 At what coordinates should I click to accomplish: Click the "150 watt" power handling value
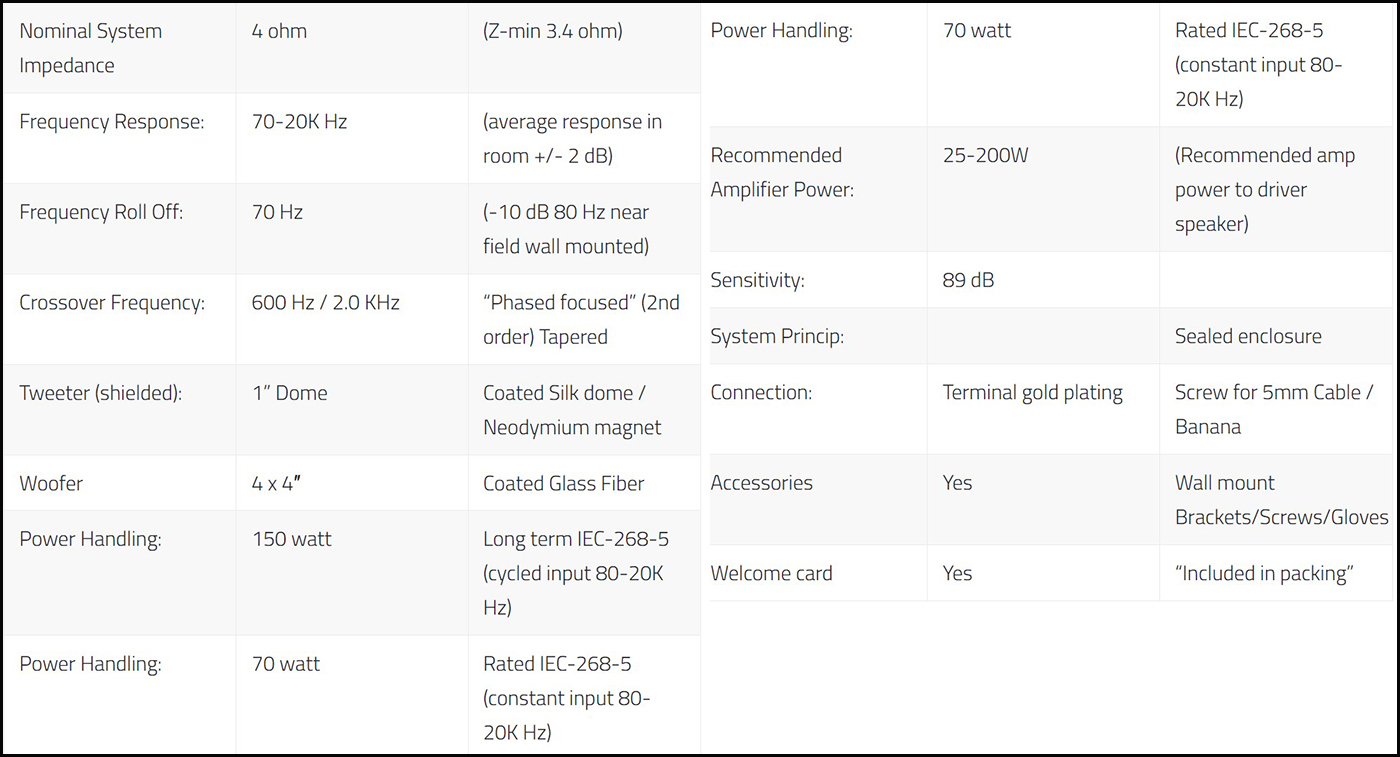click(x=291, y=539)
